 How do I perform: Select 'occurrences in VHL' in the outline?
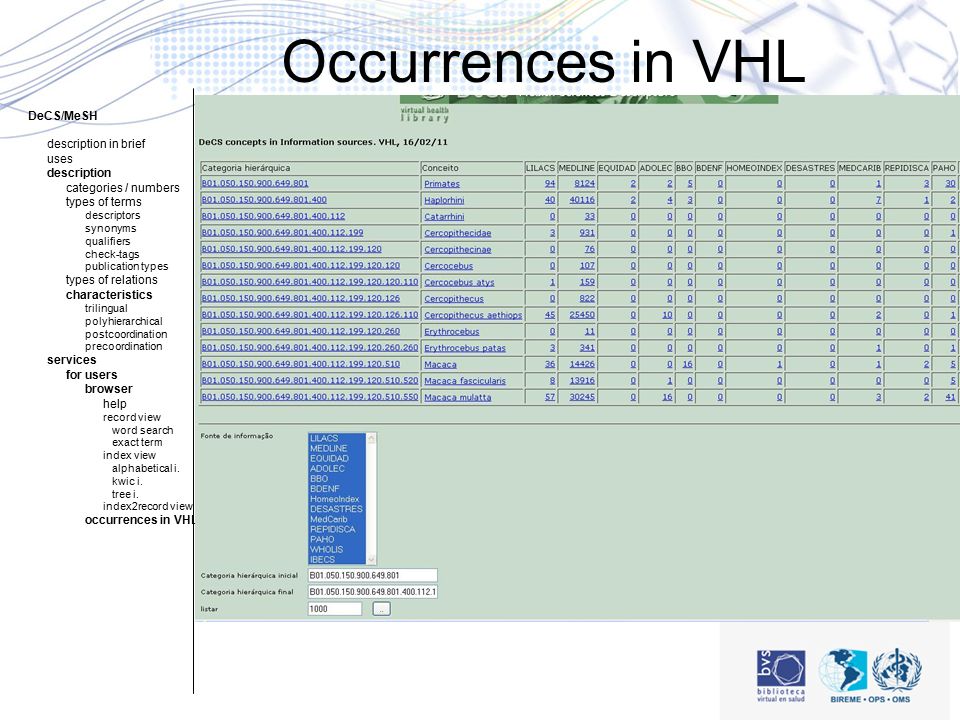pos(140,520)
